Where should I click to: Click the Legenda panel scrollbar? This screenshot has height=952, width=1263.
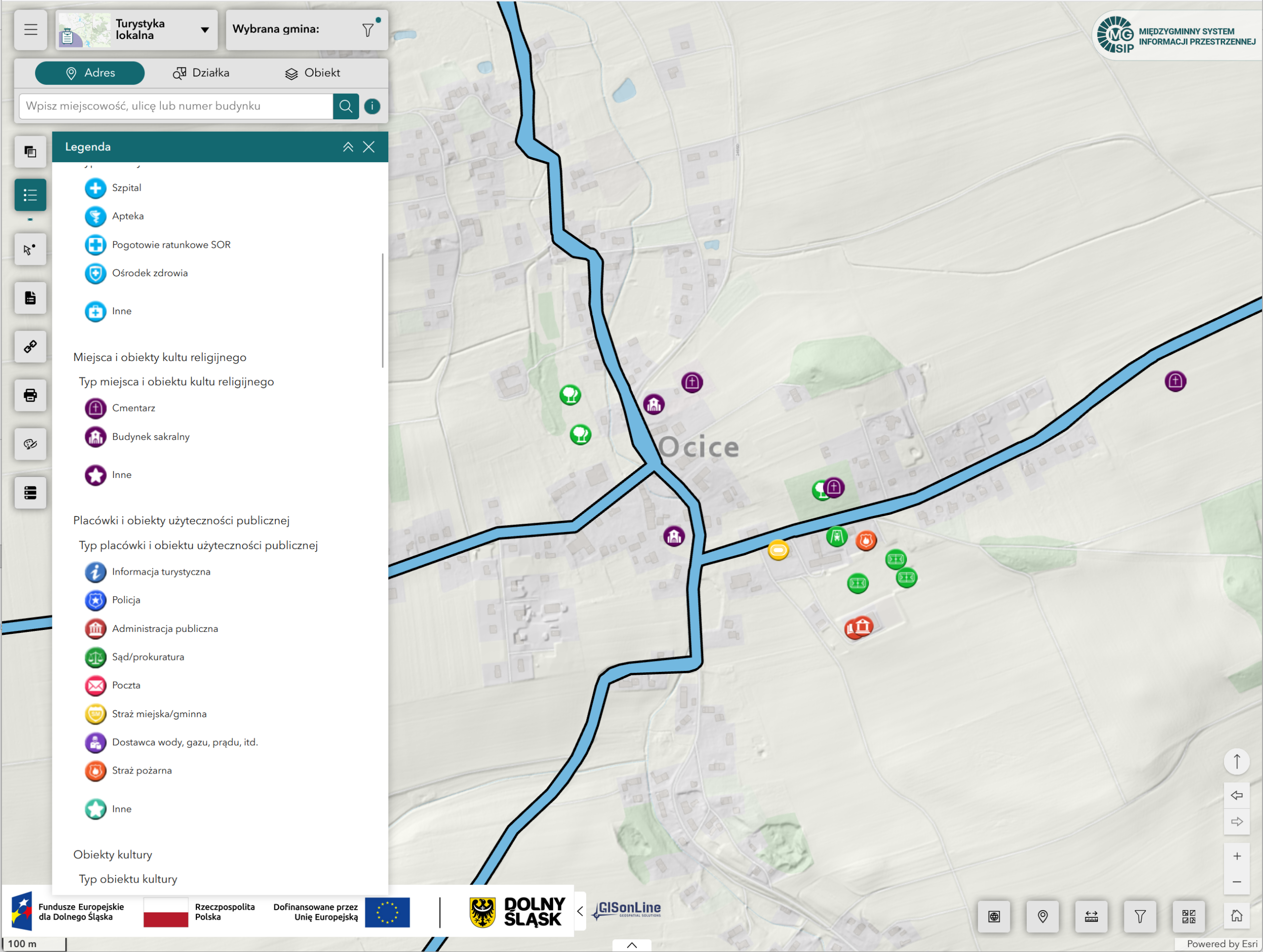pos(382,310)
